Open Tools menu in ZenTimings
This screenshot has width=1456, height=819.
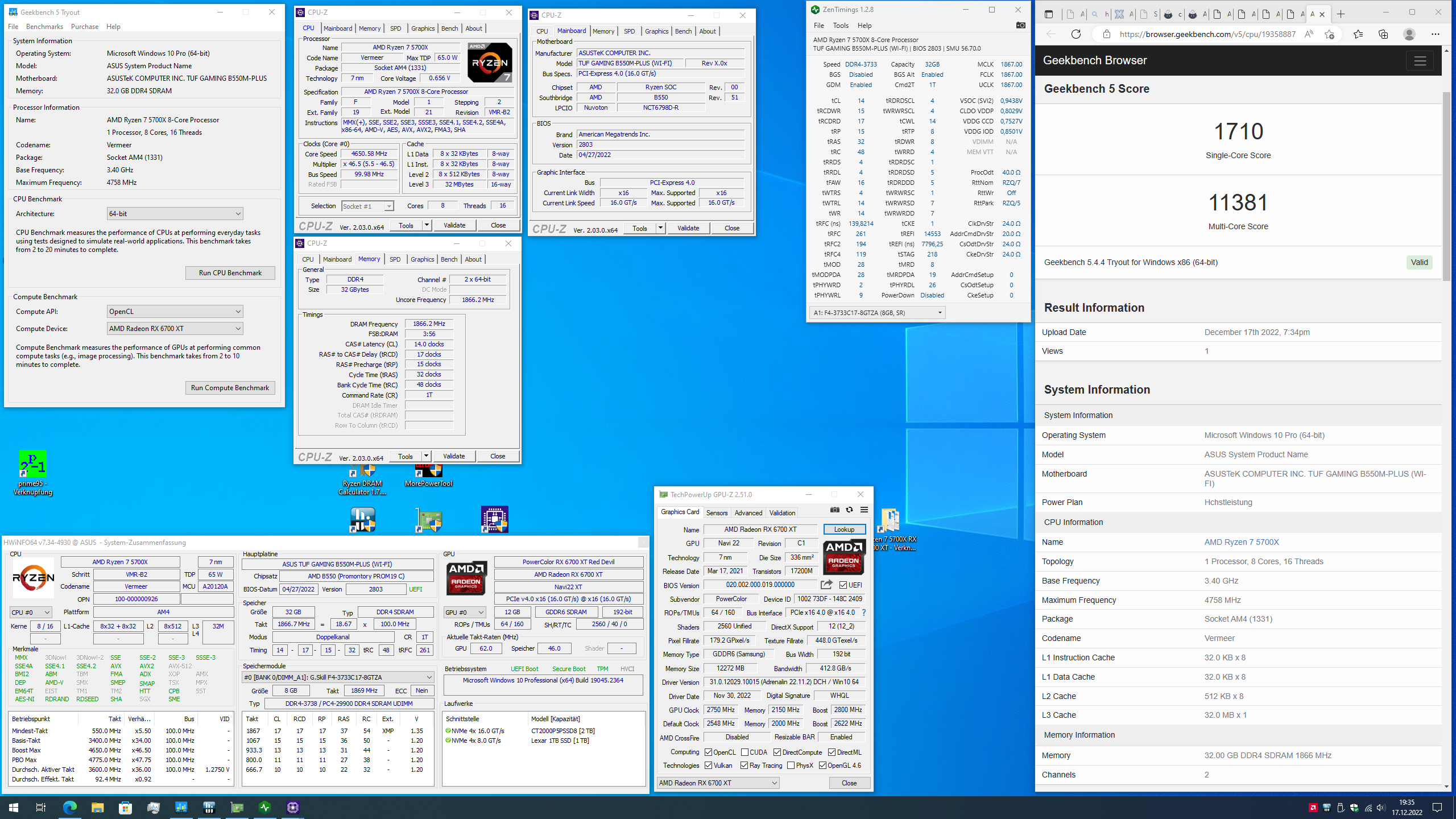841,25
